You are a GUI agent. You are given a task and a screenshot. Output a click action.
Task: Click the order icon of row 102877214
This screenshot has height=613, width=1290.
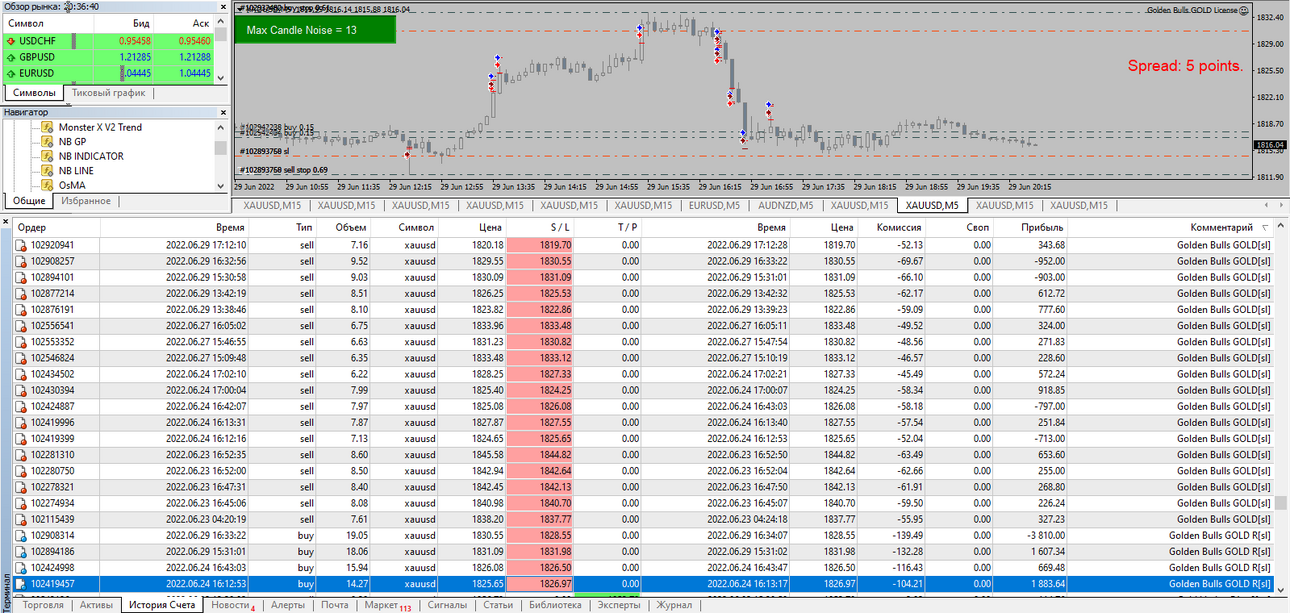pos(20,294)
